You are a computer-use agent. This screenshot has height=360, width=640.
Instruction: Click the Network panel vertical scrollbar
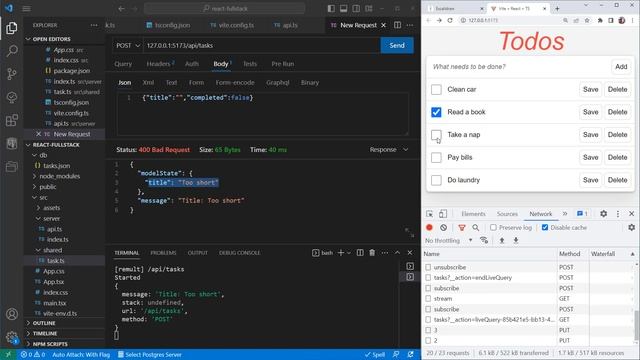[x=636, y=324]
